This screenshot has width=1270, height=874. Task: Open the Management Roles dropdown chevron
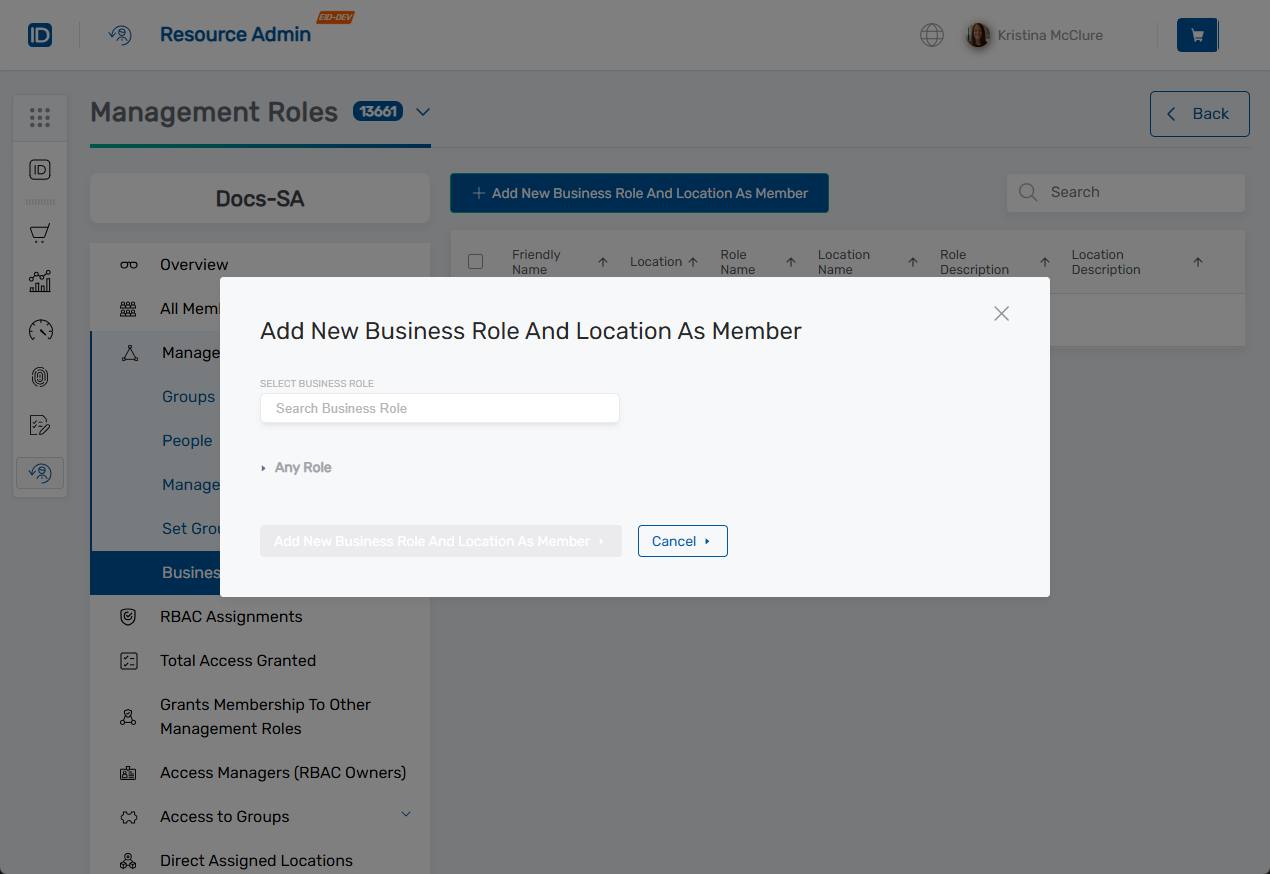[x=422, y=113]
